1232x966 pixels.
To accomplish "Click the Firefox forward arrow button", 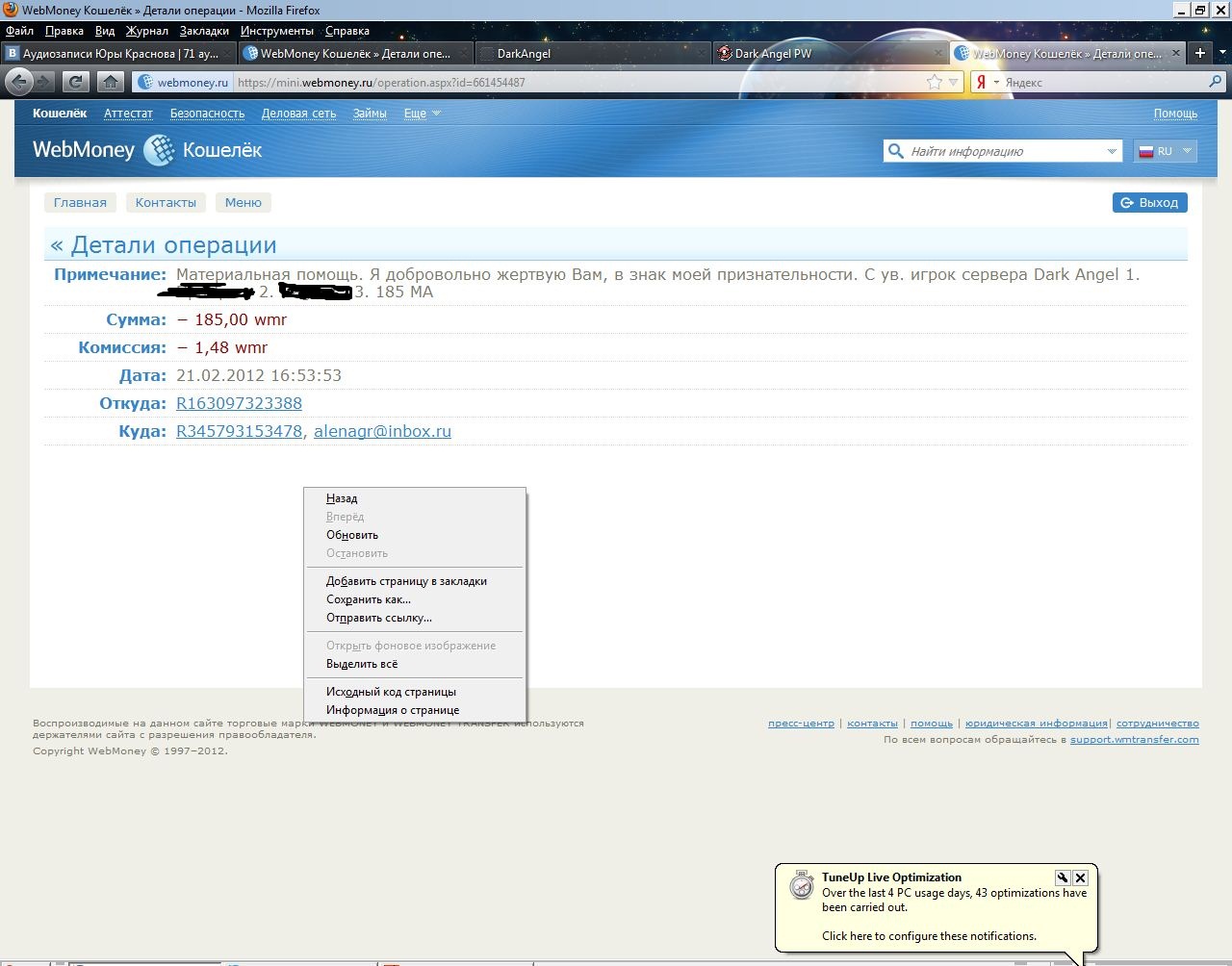I will (x=44, y=82).
